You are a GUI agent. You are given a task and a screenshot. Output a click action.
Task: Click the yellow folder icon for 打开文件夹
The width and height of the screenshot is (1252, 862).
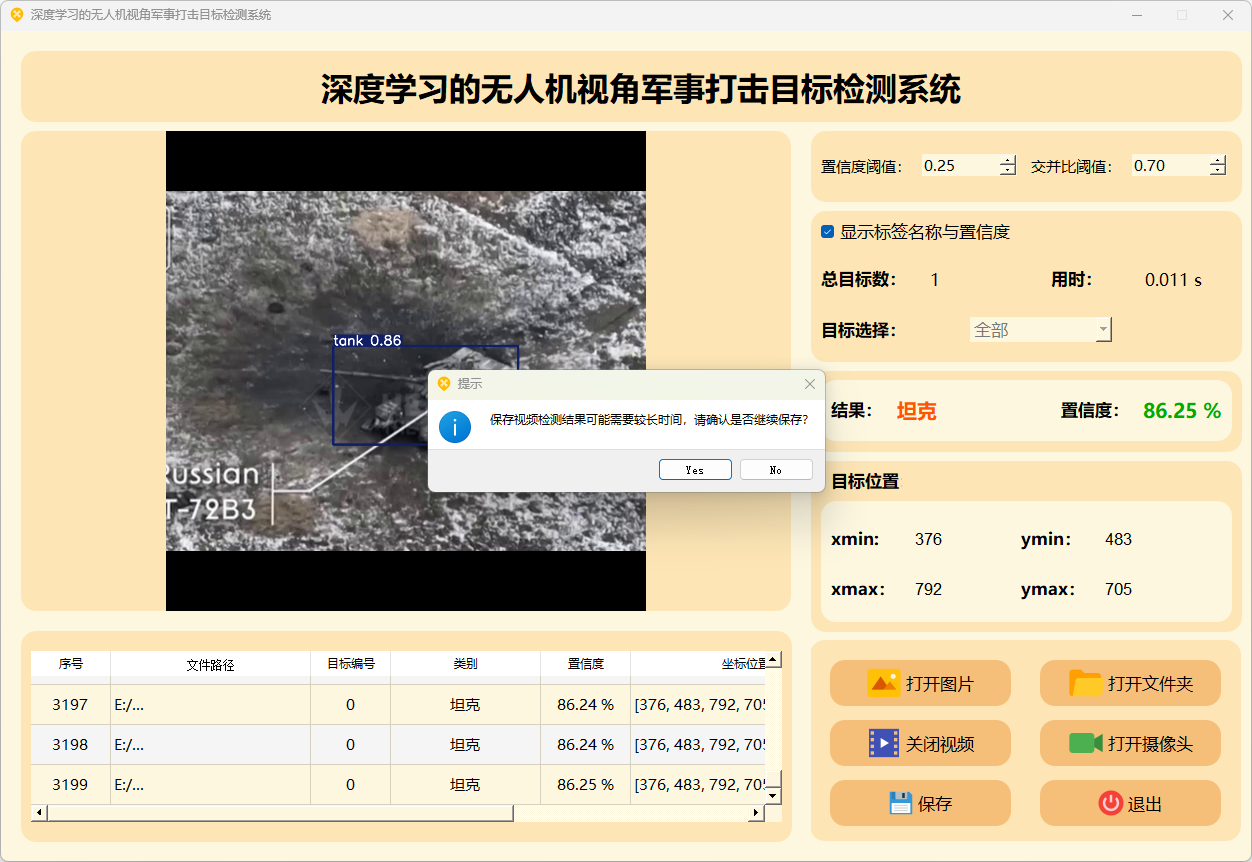(1085, 684)
